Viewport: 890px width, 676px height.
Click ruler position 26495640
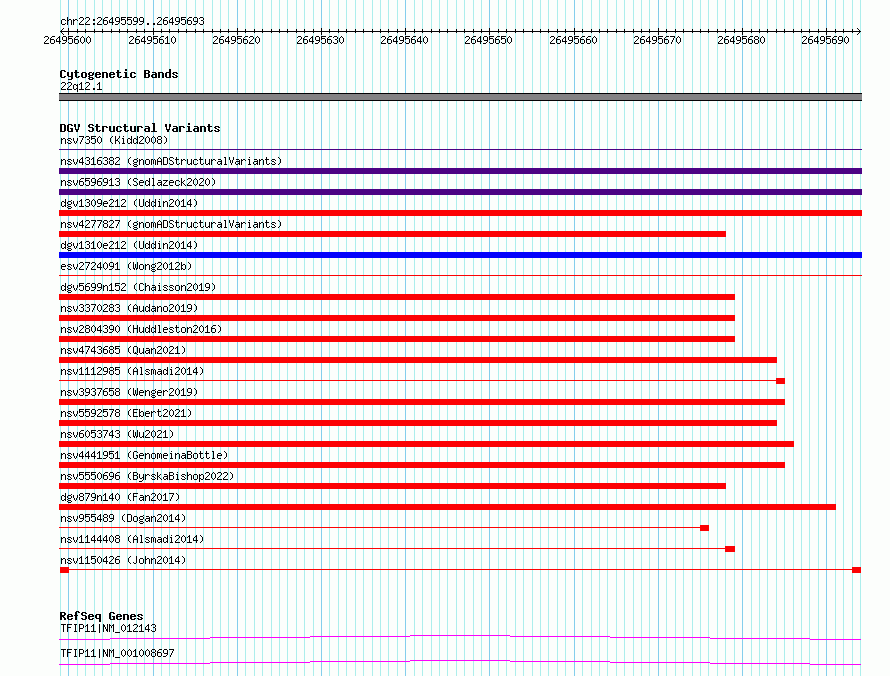pos(404,40)
